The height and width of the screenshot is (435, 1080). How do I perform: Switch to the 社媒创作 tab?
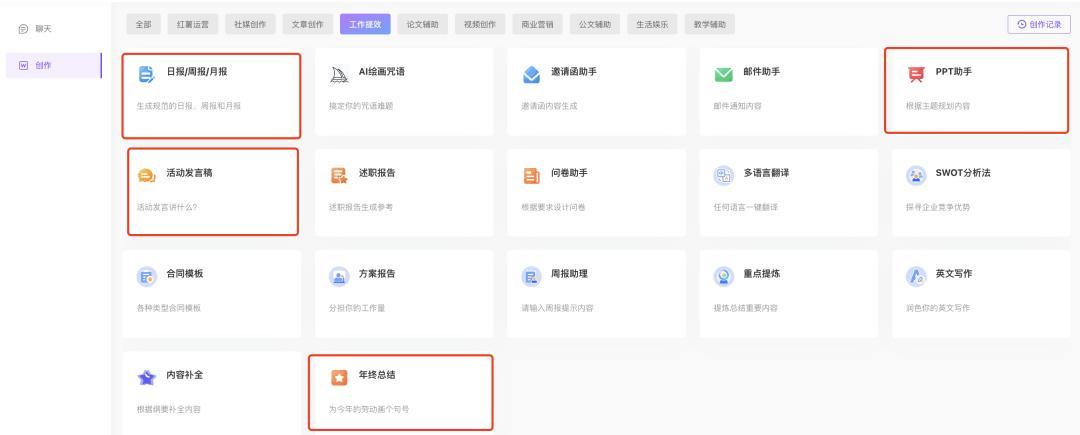coord(250,24)
